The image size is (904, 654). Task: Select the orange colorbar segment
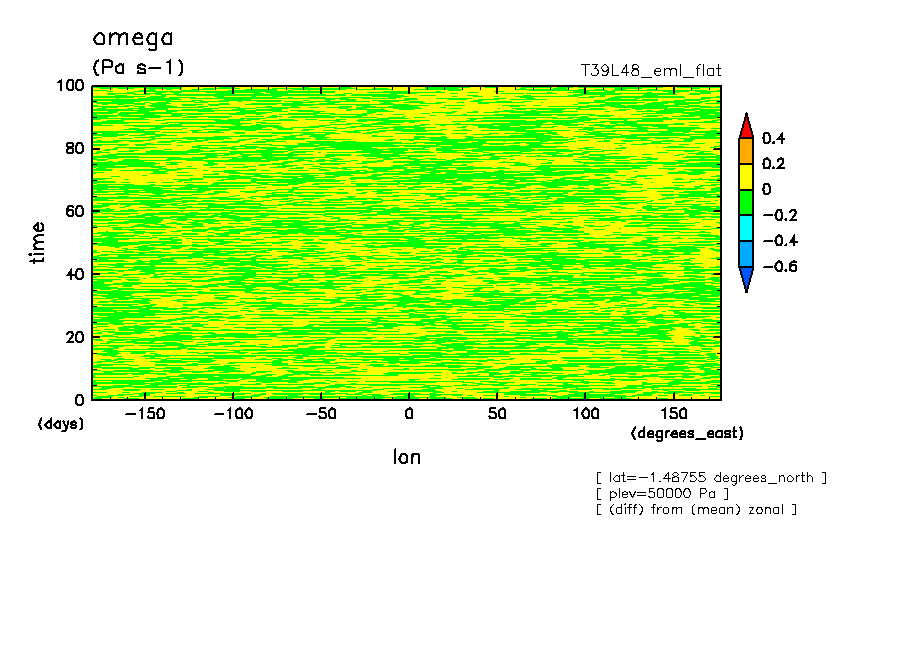(x=745, y=151)
